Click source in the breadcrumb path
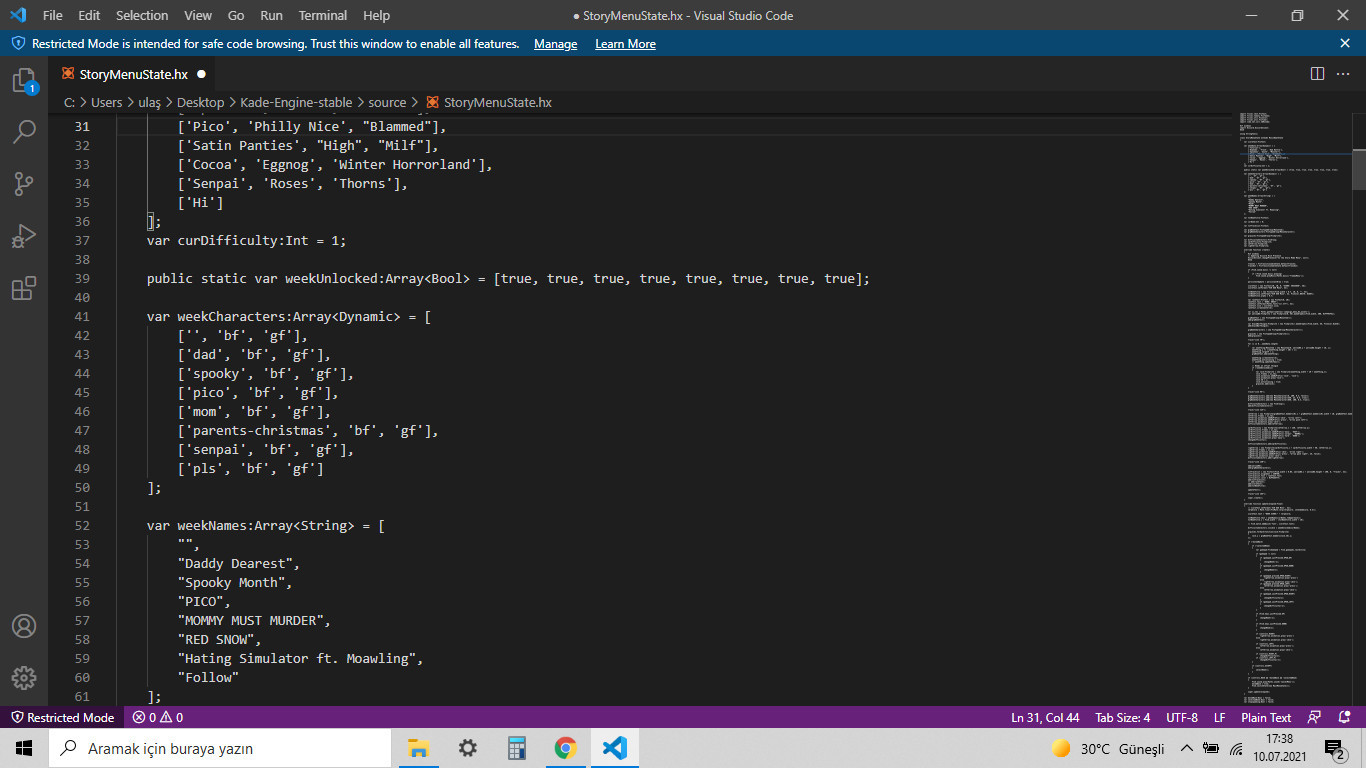 point(387,102)
